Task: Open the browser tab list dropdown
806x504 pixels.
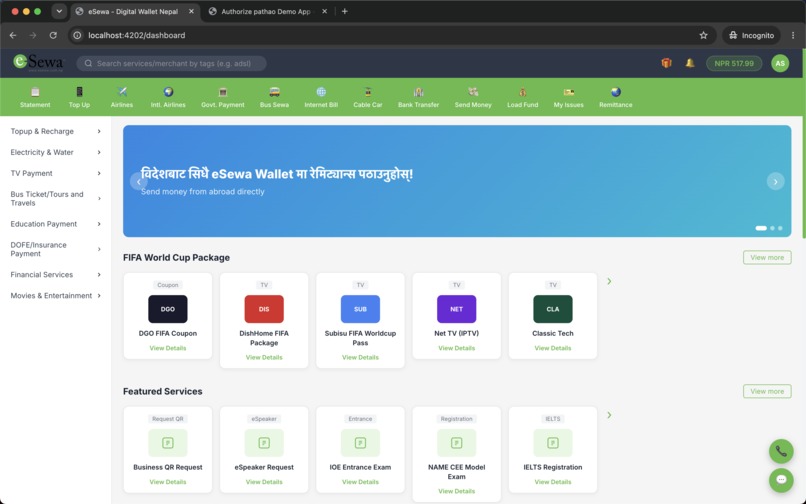Action: click(x=59, y=11)
